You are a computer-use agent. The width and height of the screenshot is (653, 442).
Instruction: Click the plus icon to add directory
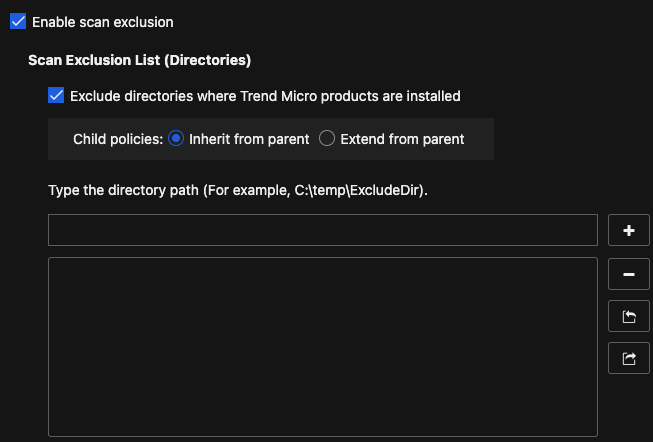pos(629,230)
